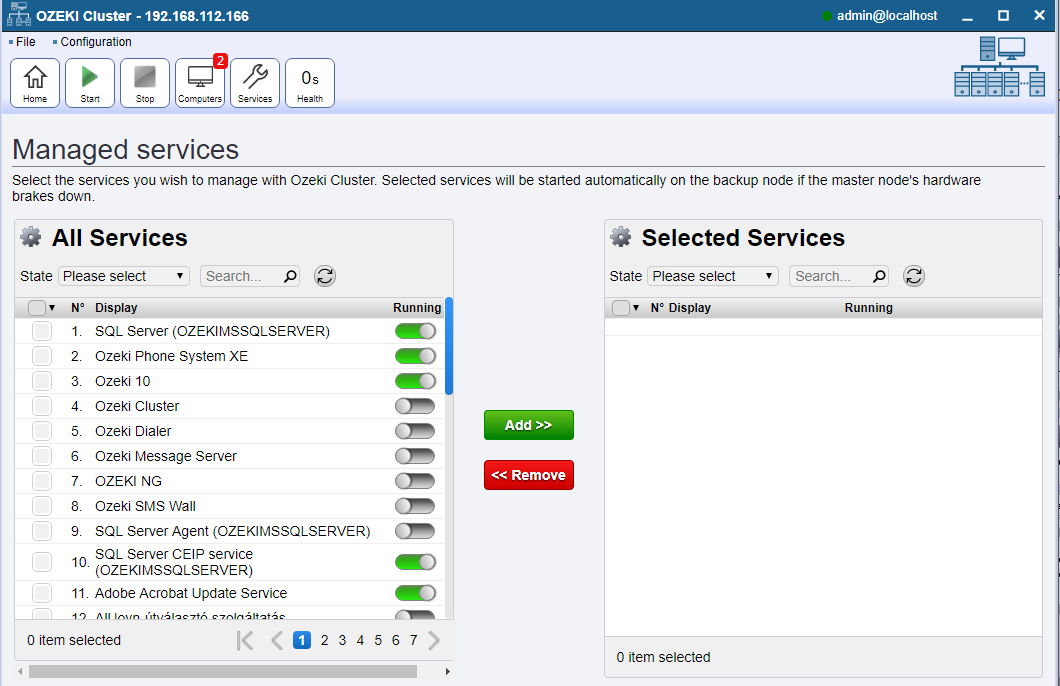Go to the next services page
The image size is (1060, 686).
point(434,640)
